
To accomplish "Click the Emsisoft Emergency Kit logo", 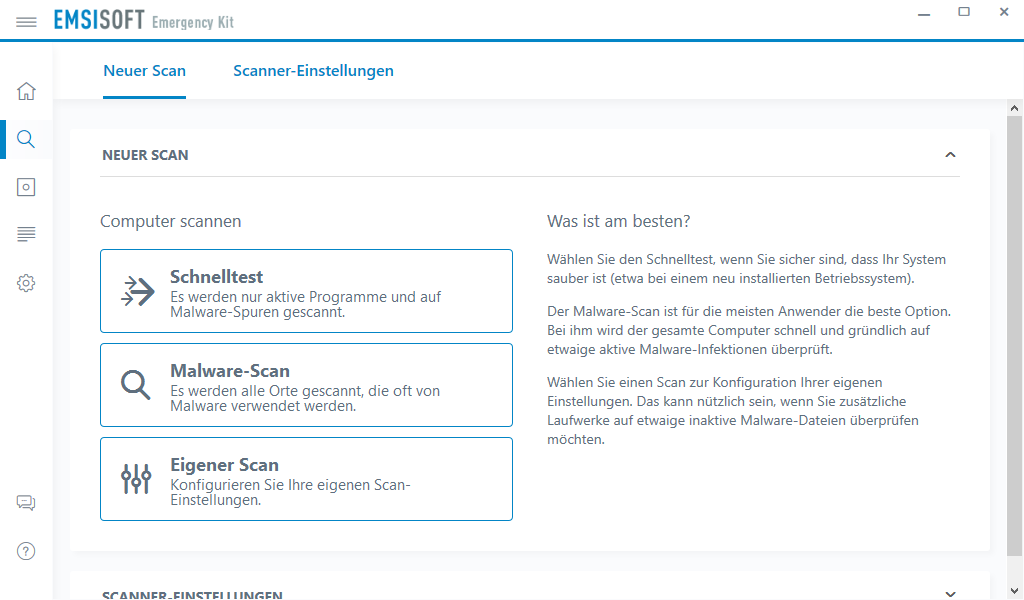I will [x=144, y=21].
